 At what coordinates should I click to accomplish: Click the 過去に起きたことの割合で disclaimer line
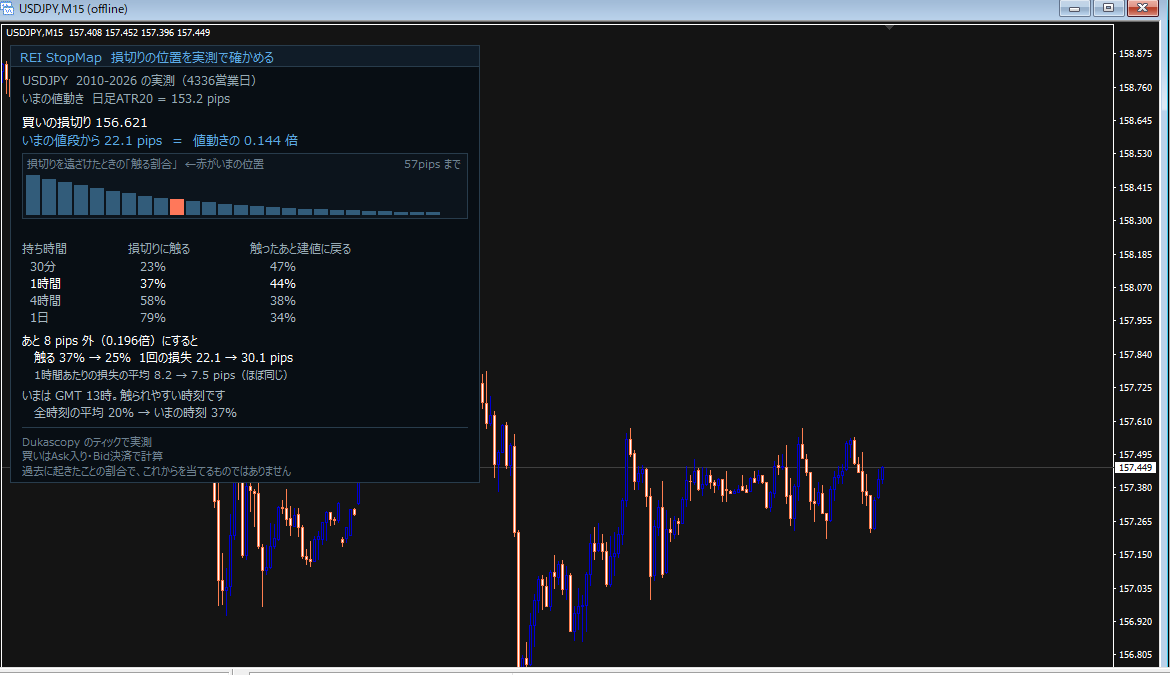[x=156, y=471]
